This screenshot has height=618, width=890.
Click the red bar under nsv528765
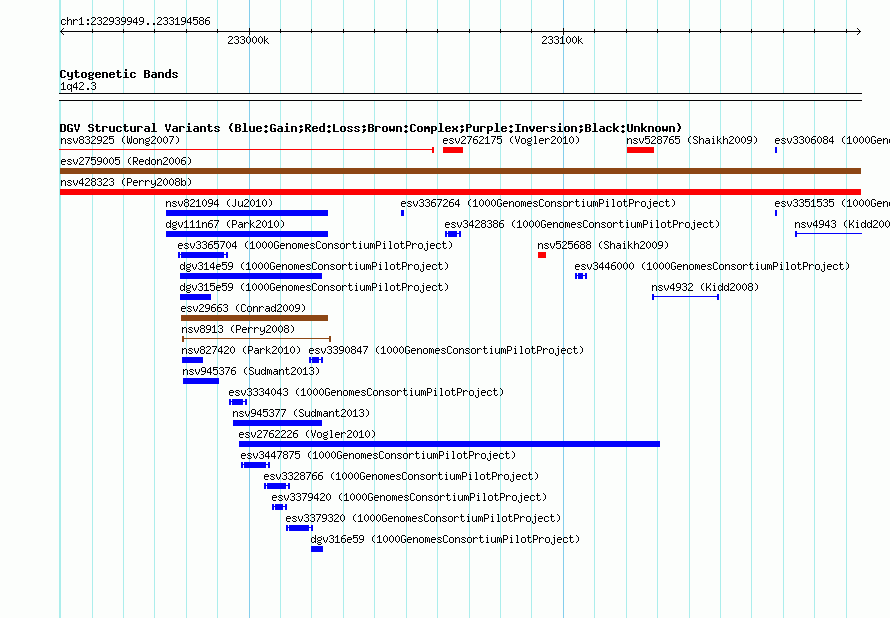pos(640,150)
